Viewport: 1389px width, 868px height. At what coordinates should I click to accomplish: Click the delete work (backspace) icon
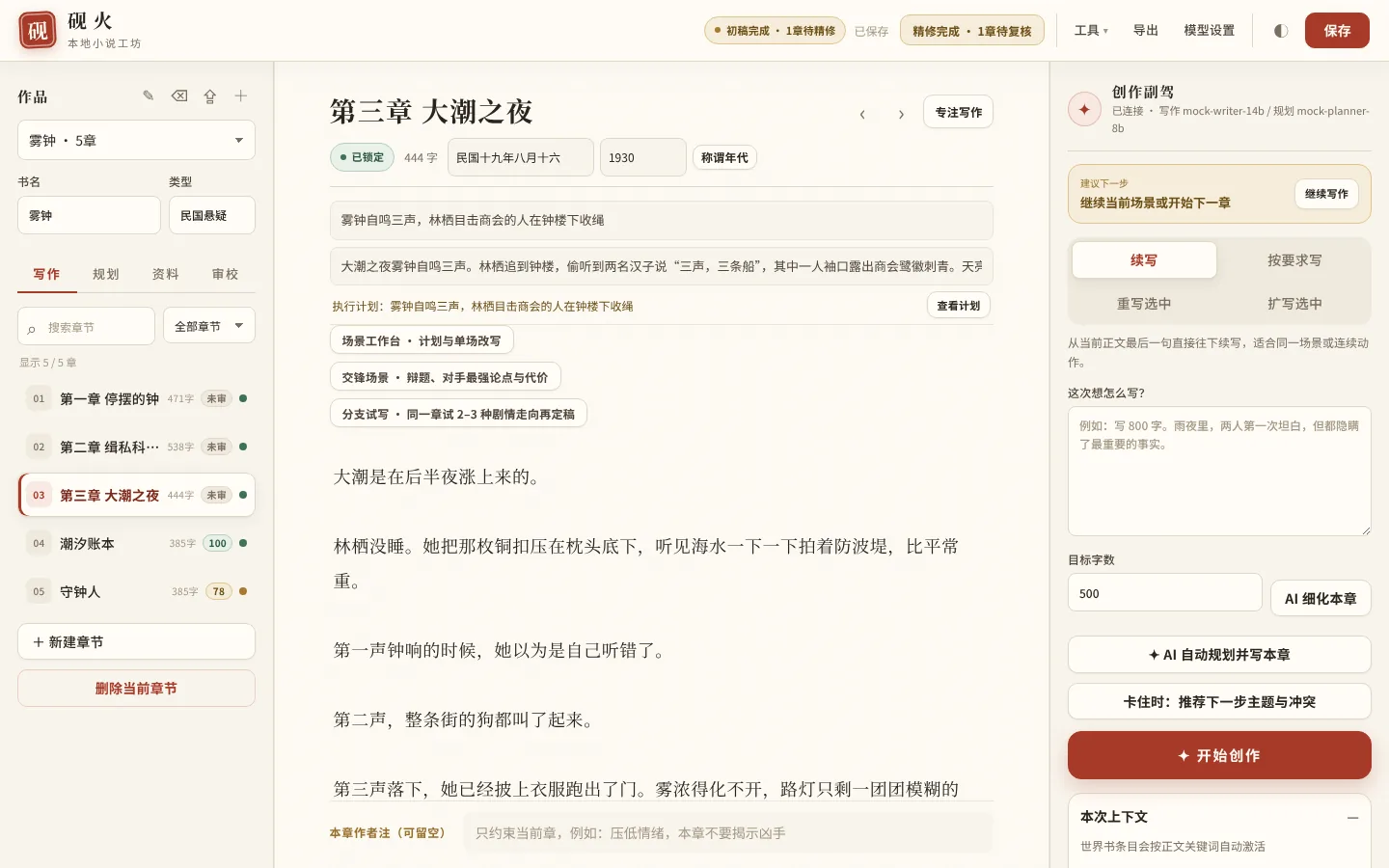179,95
